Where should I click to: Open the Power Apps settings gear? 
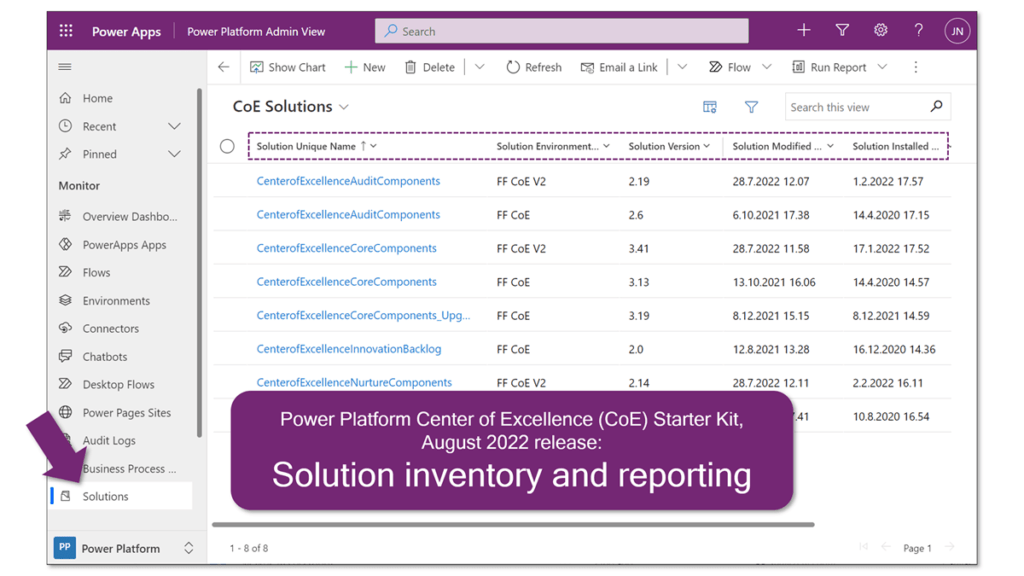coord(880,30)
